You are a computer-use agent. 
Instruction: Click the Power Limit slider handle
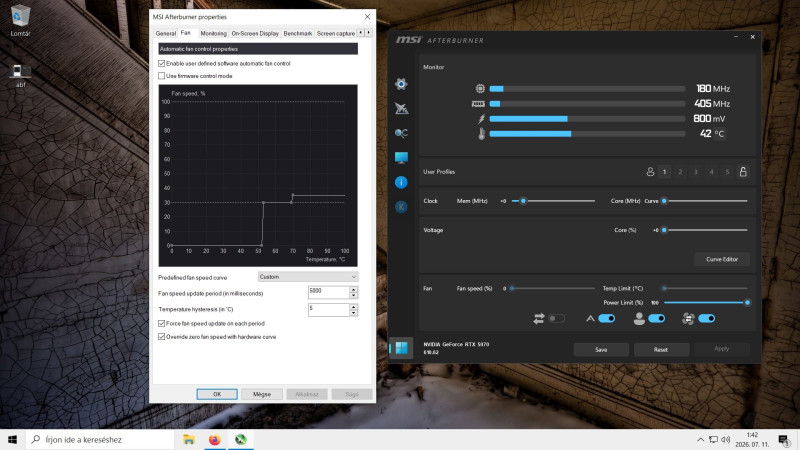point(747,303)
